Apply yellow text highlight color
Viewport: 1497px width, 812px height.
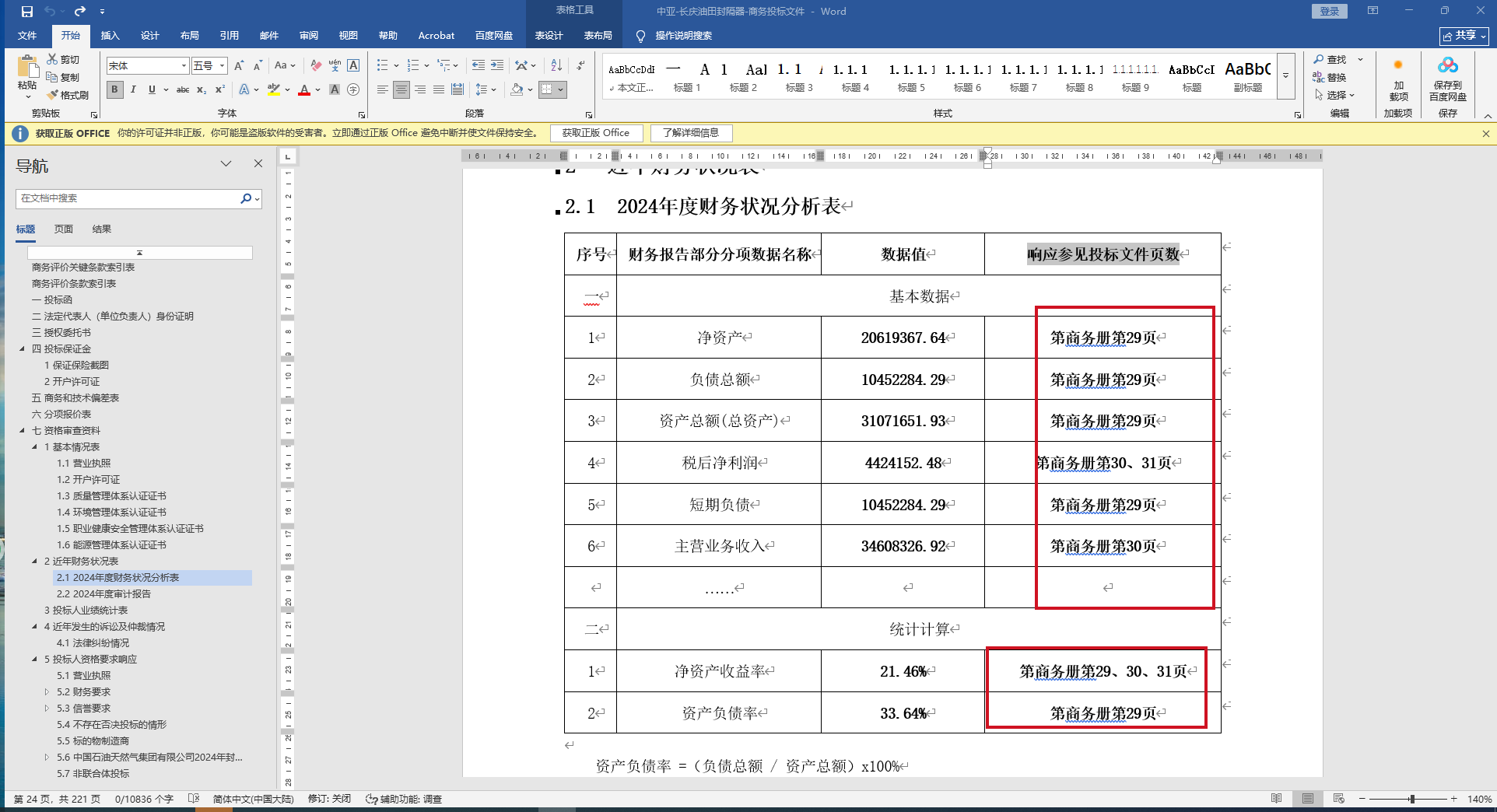274,89
